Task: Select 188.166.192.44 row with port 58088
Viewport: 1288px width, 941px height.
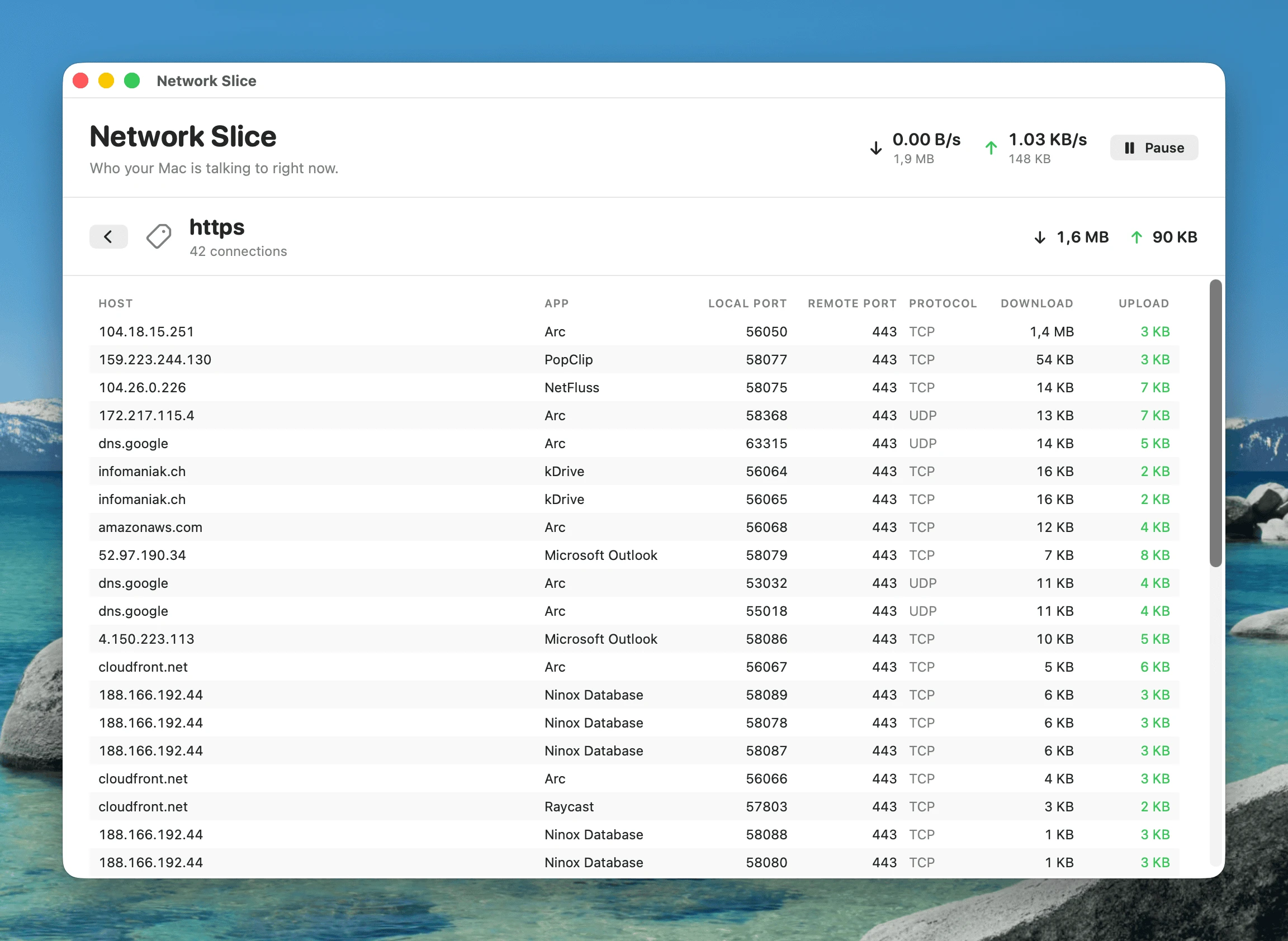Action: point(634,834)
